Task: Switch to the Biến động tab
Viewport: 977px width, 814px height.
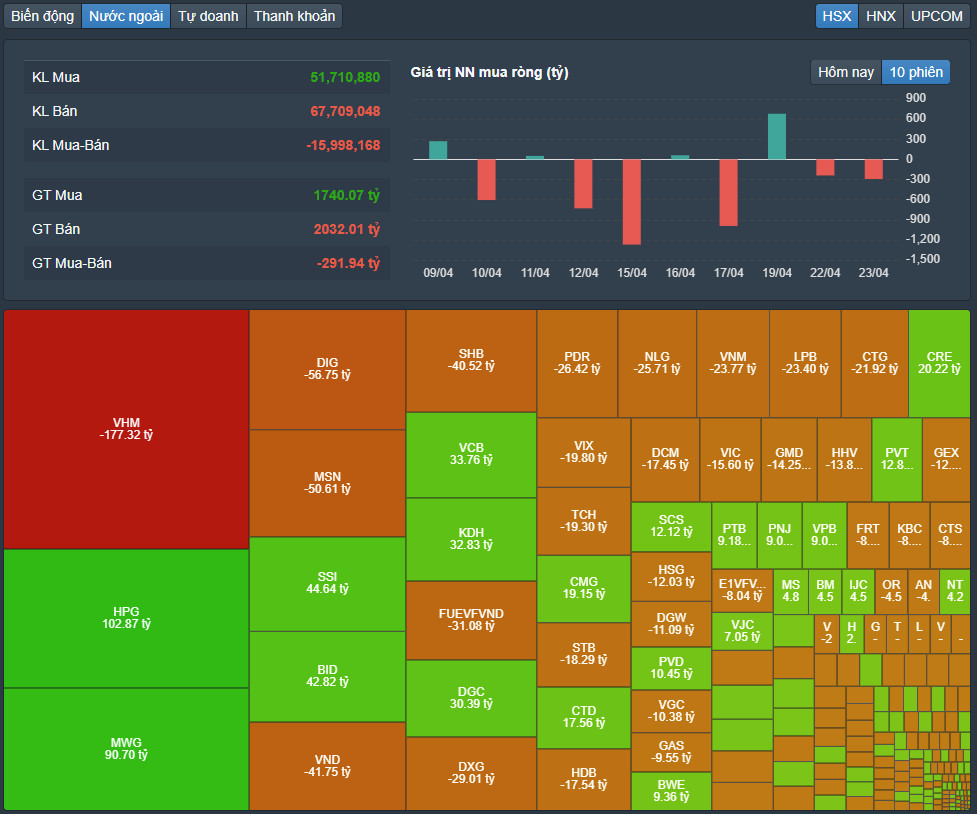Action: pos(42,16)
